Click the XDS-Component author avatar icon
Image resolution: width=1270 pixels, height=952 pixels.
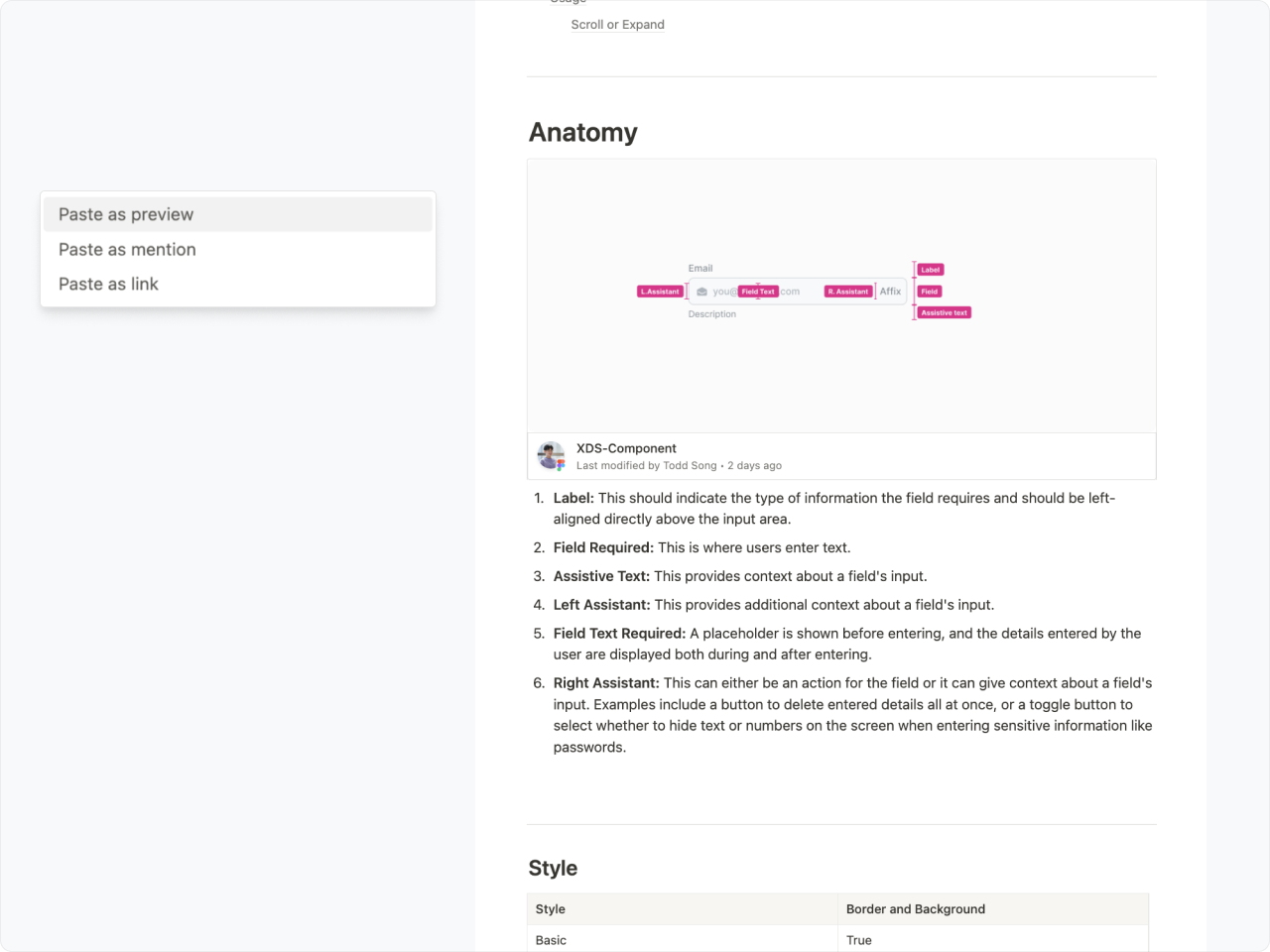point(551,456)
